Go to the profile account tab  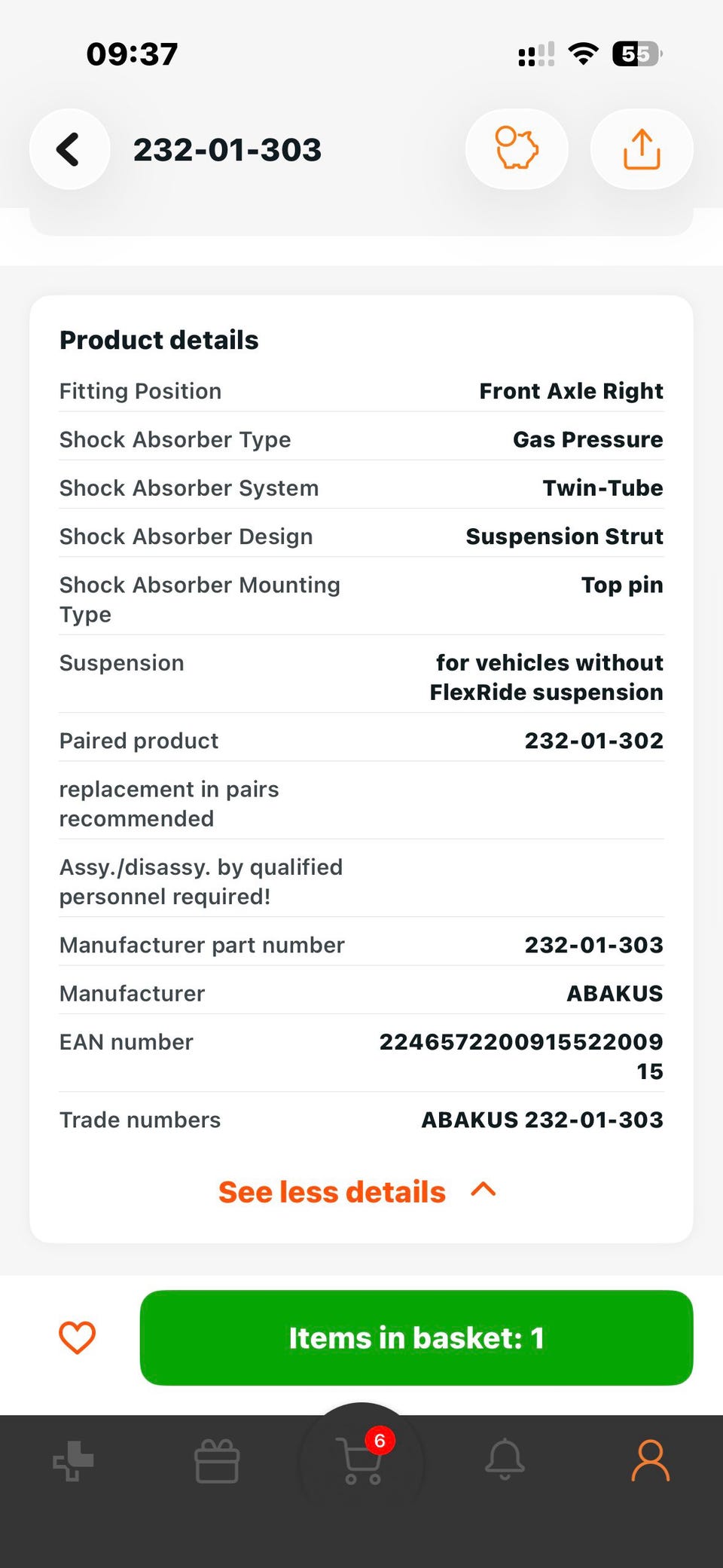click(650, 1460)
